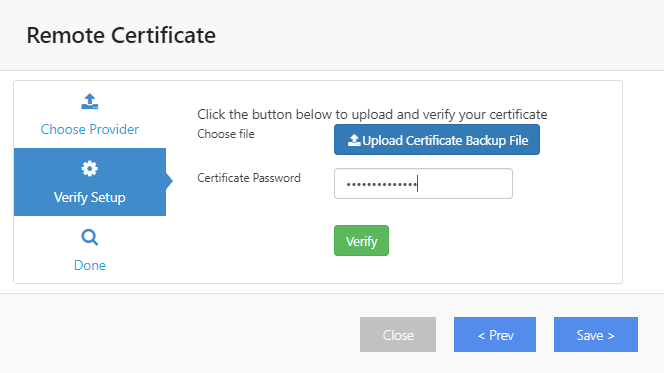The width and height of the screenshot is (664, 373).
Task: Open the Verify Setup step label
Action: [90, 197]
